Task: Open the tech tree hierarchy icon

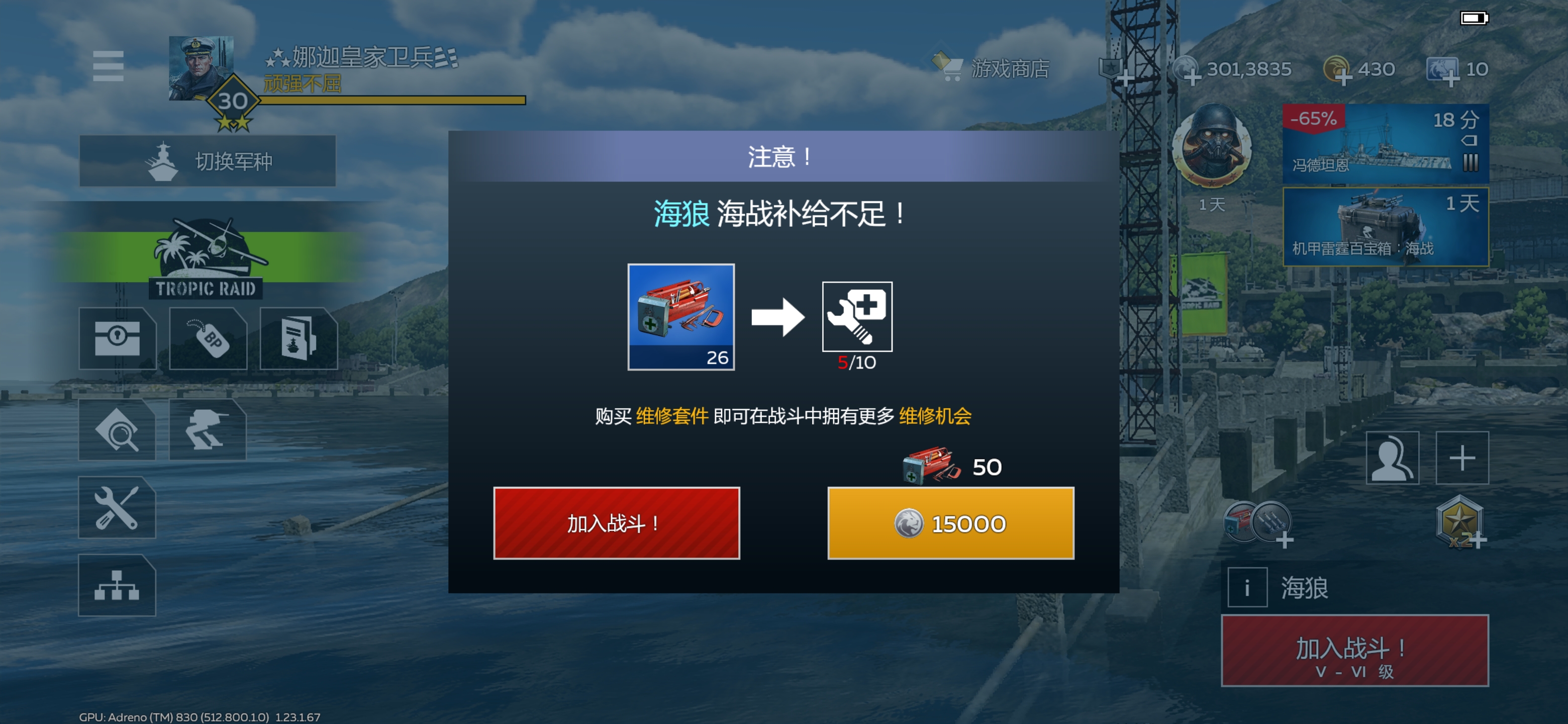Action: (x=117, y=585)
